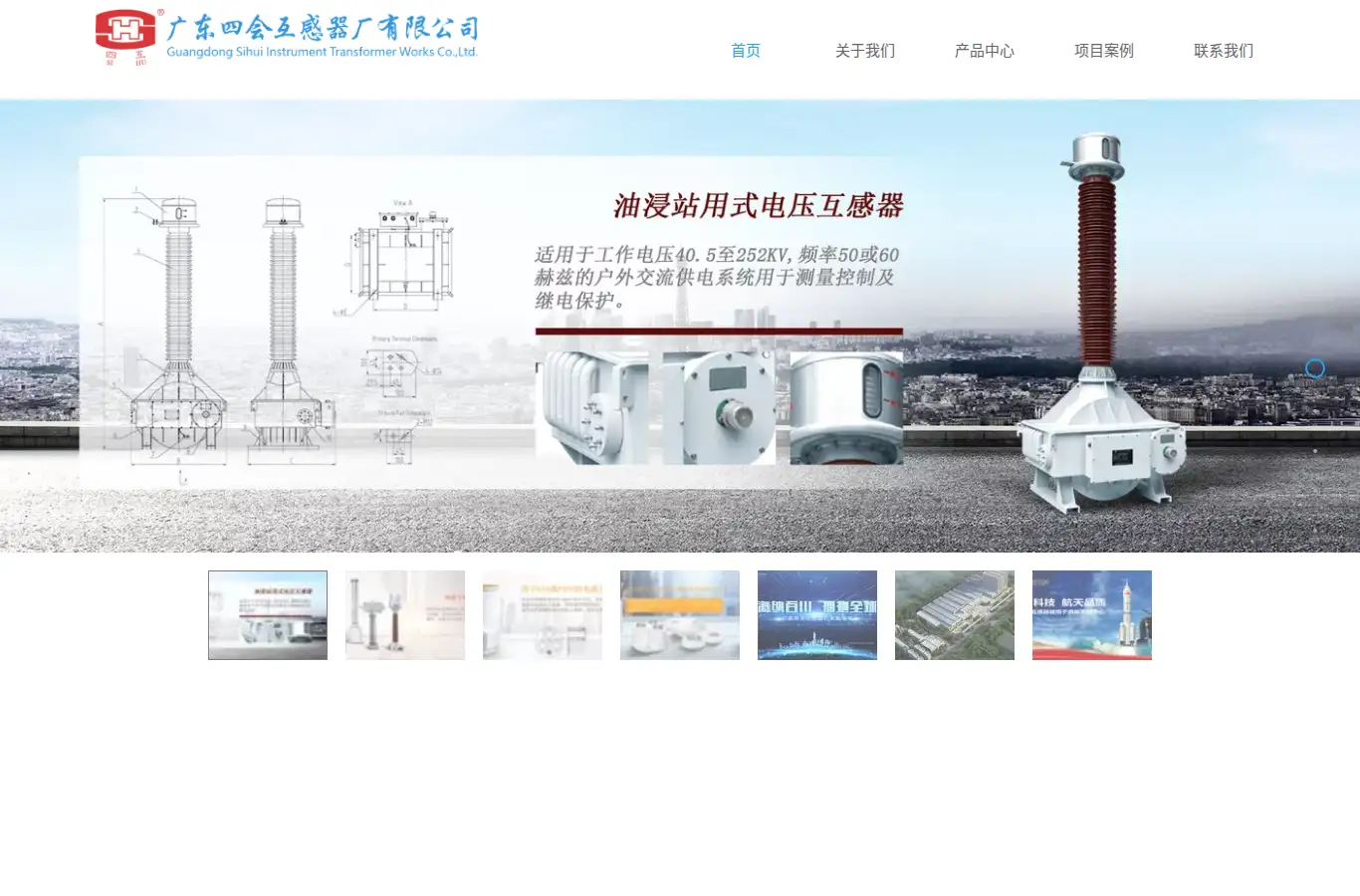Click the large transformer product image
This screenshot has height=896, width=1360.
(x=1103, y=324)
